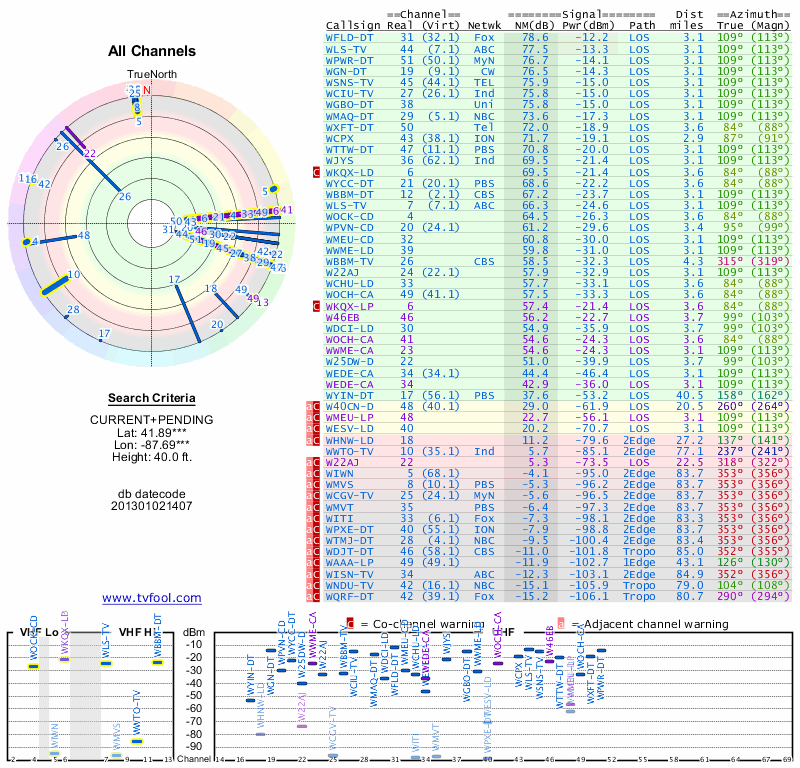Click the WYCC-DT callsign

coord(349,183)
